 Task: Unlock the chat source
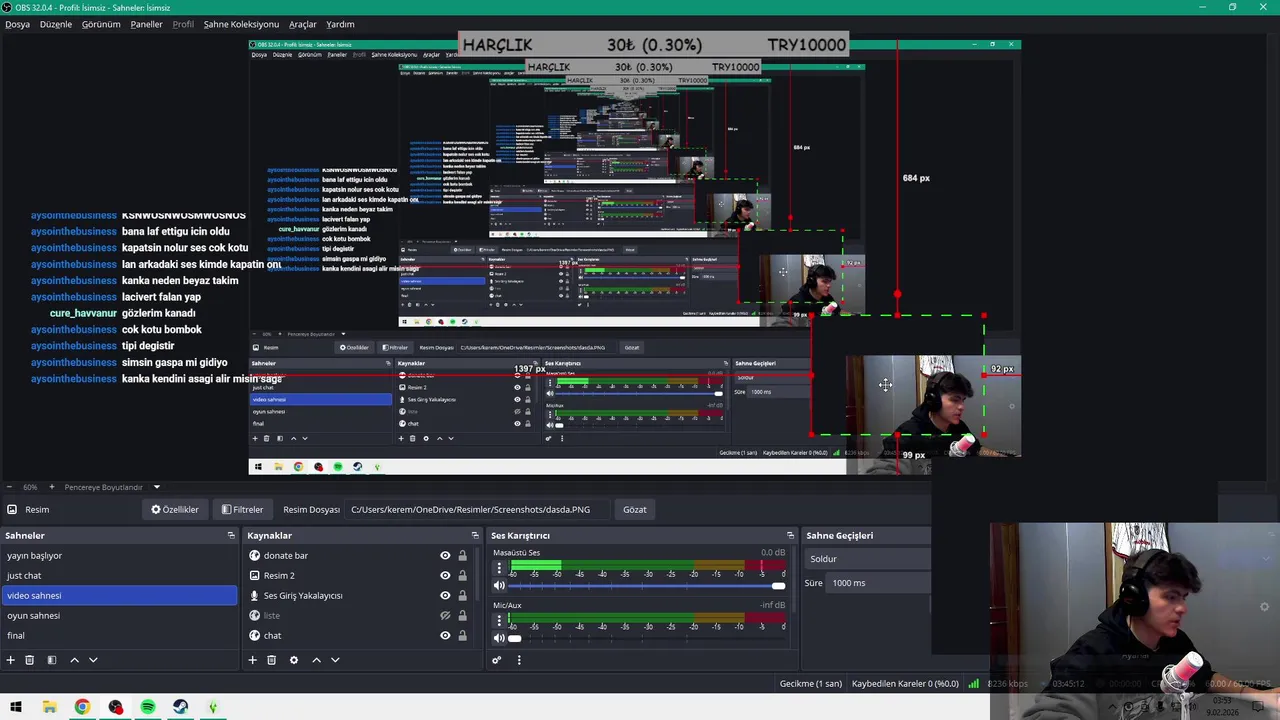point(462,636)
